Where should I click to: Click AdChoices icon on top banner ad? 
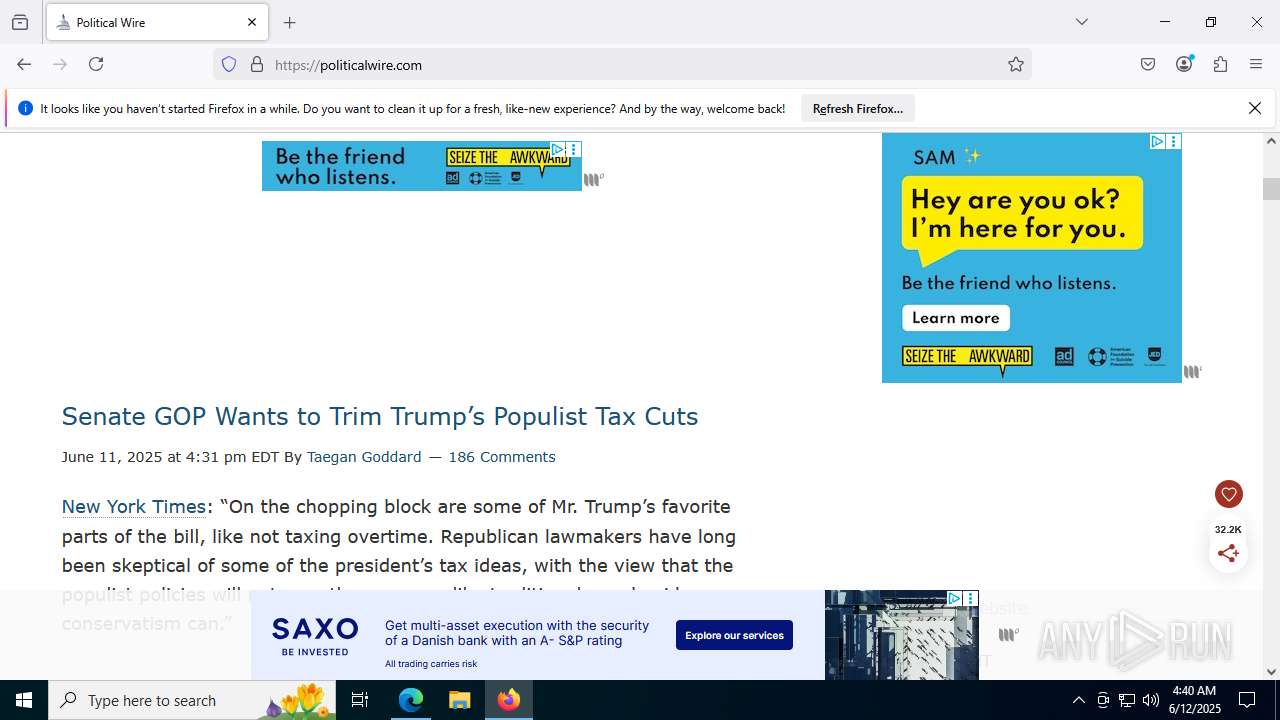pos(559,149)
